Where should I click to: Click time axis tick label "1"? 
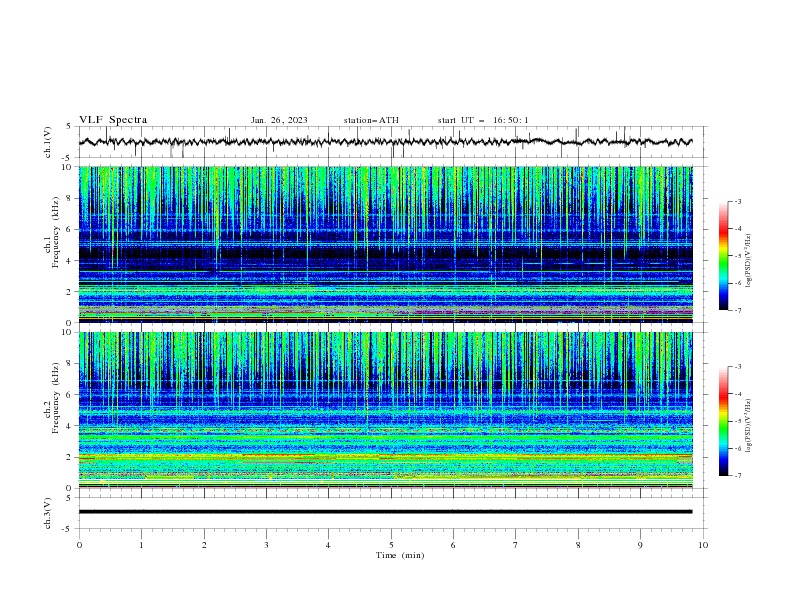141,545
